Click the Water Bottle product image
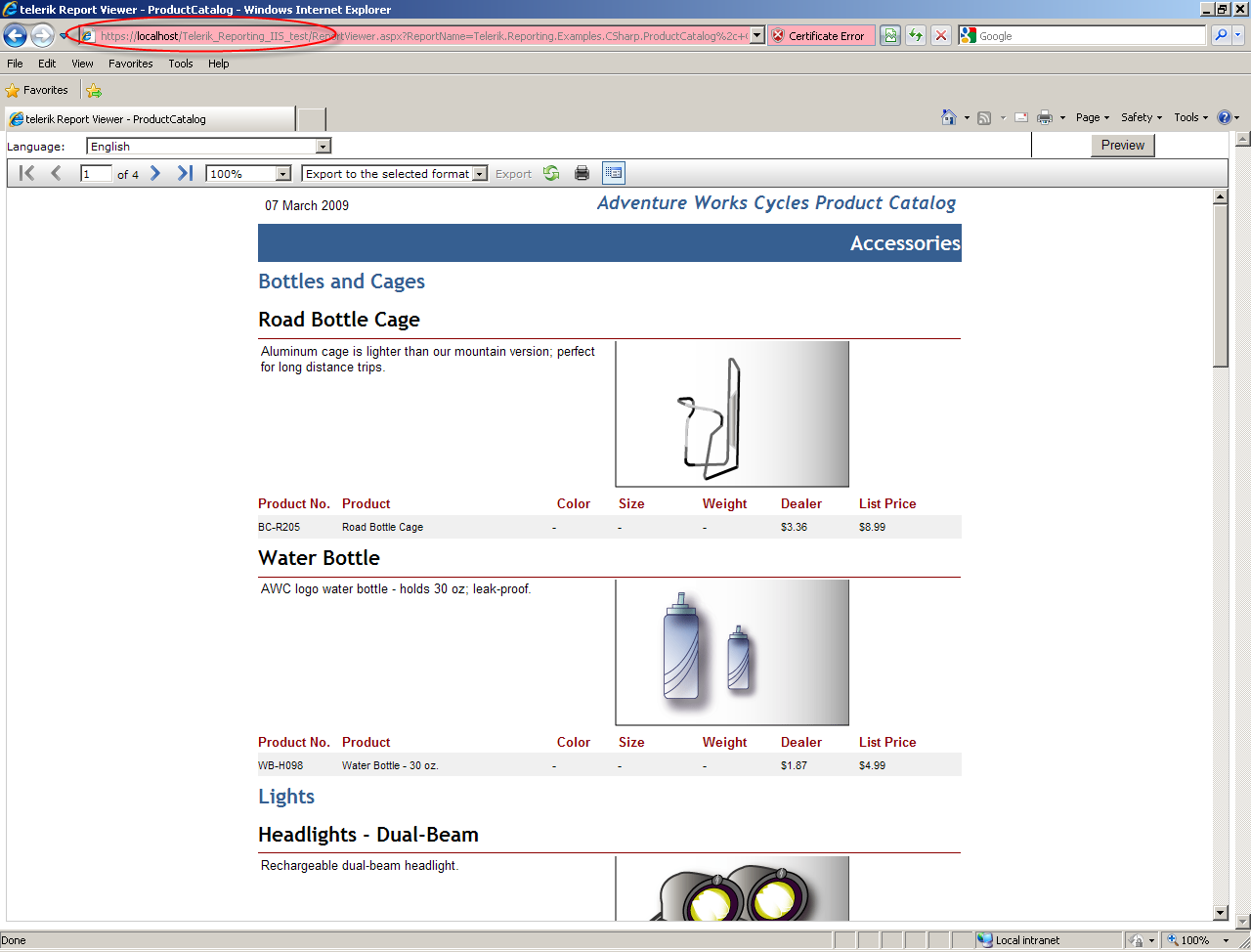Image resolution: width=1251 pixels, height=952 pixels. pyautogui.click(x=732, y=653)
